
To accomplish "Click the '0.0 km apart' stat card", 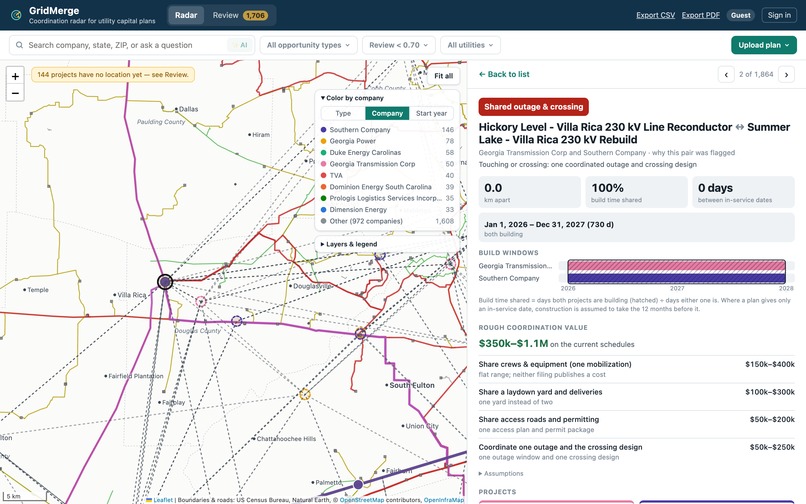I will [529, 192].
